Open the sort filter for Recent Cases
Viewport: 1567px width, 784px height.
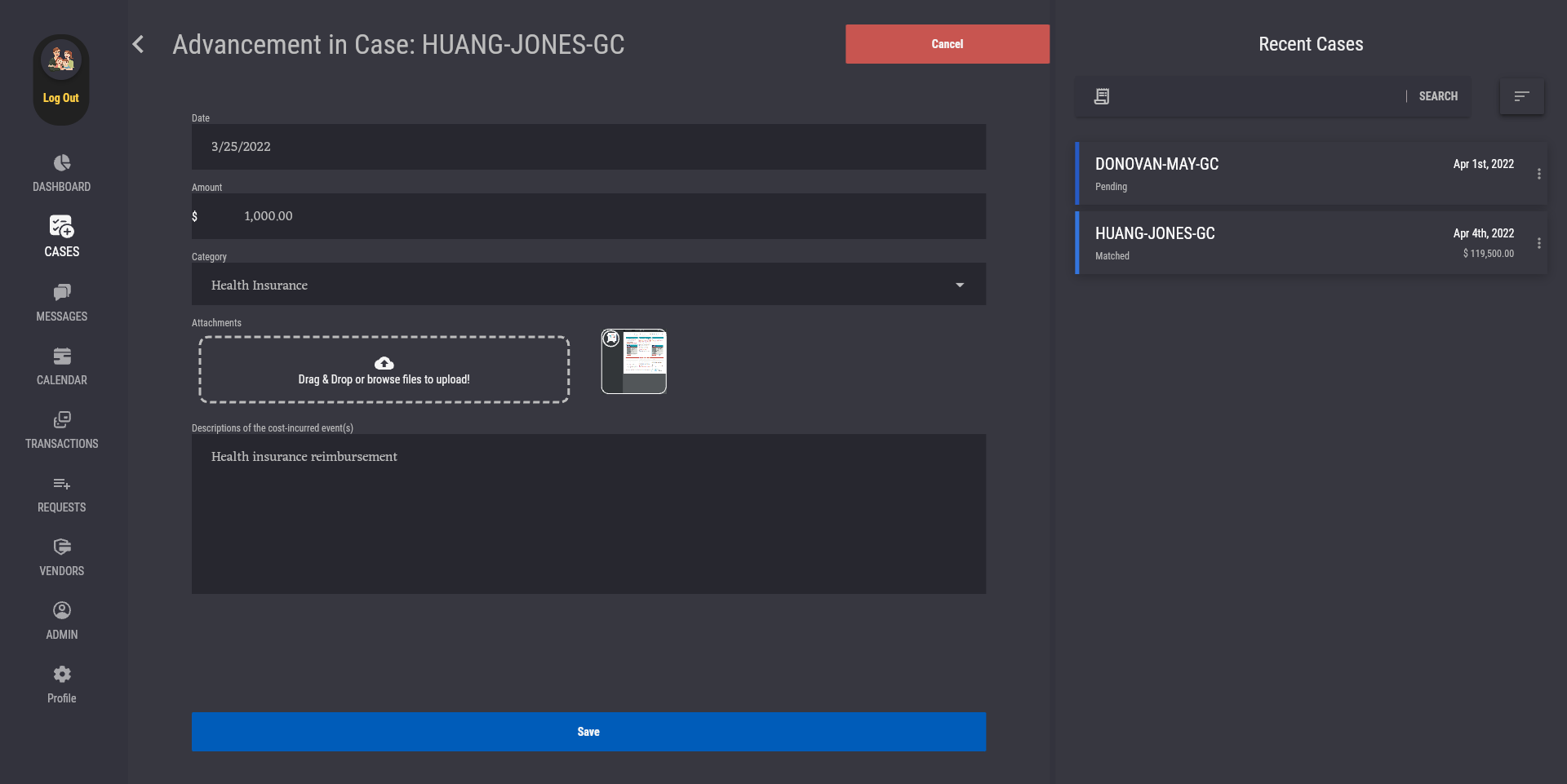click(1521, 96)
